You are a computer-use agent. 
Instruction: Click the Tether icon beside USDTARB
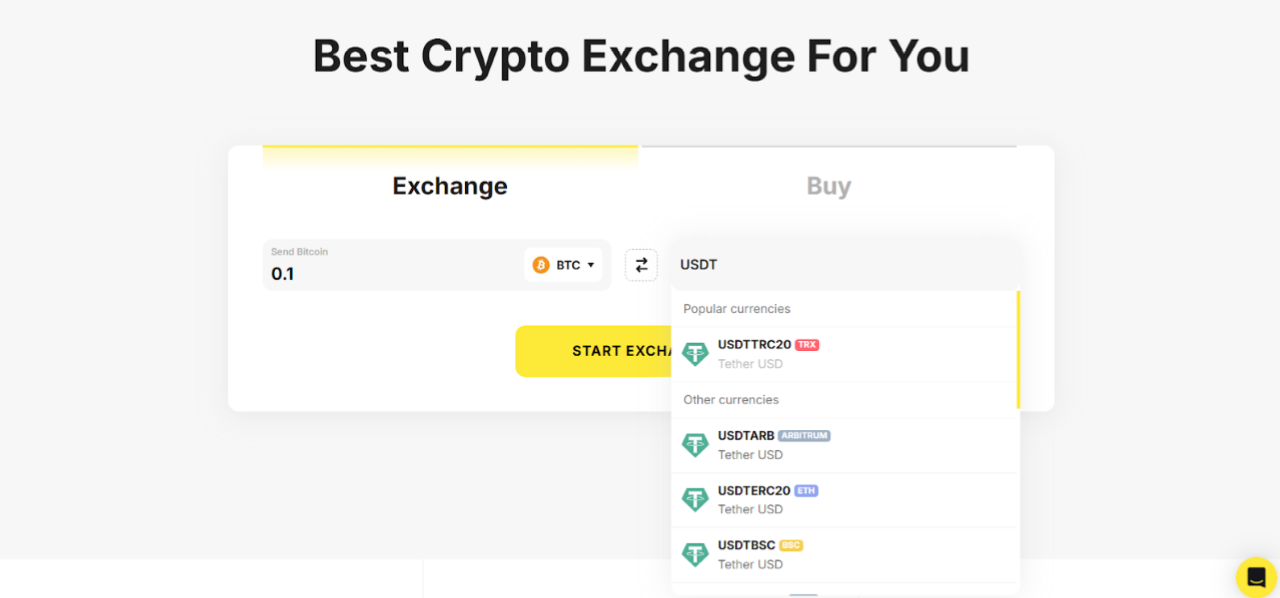point(695,445)
